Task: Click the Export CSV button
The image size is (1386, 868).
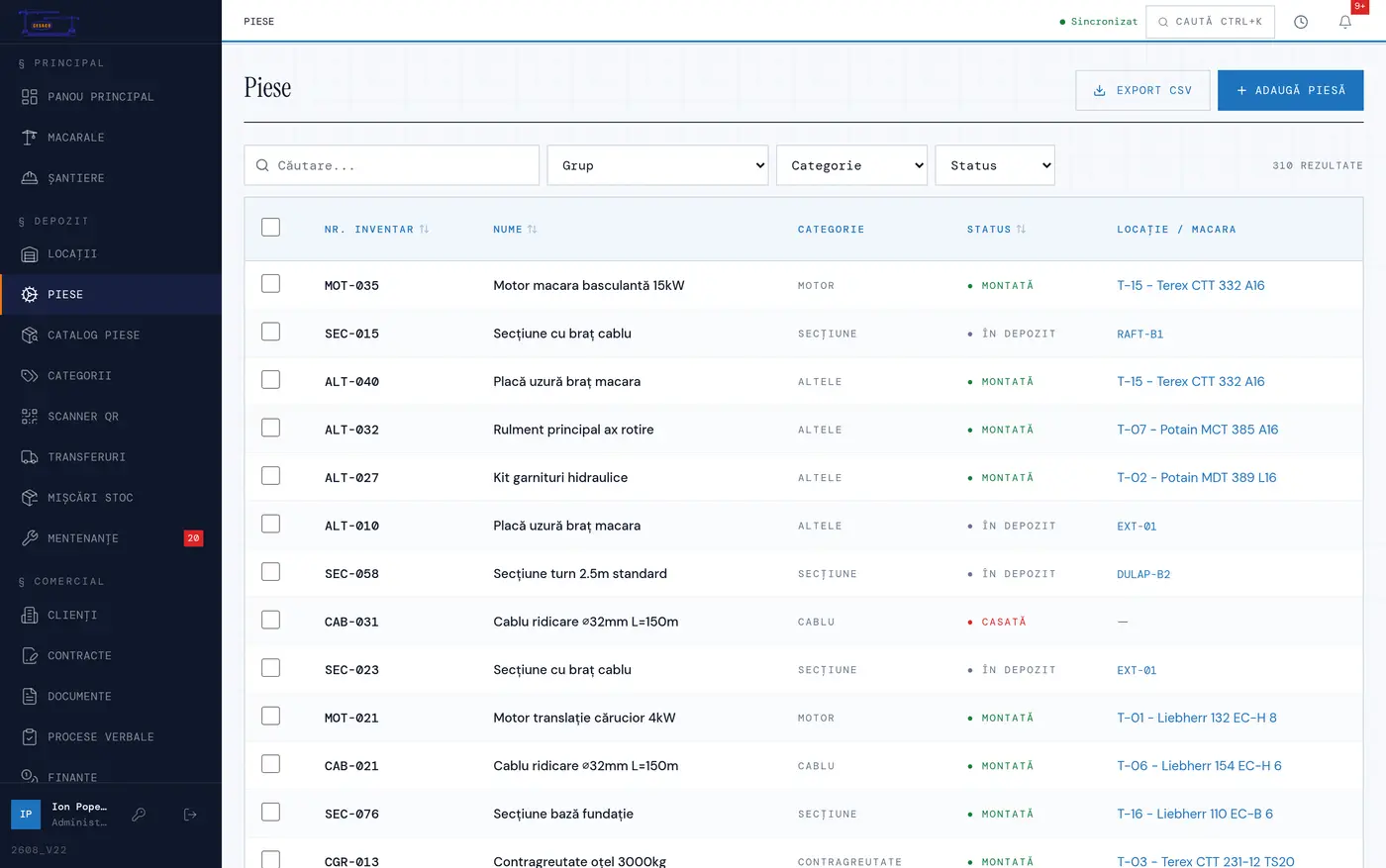Action: tap(1142, 90)
